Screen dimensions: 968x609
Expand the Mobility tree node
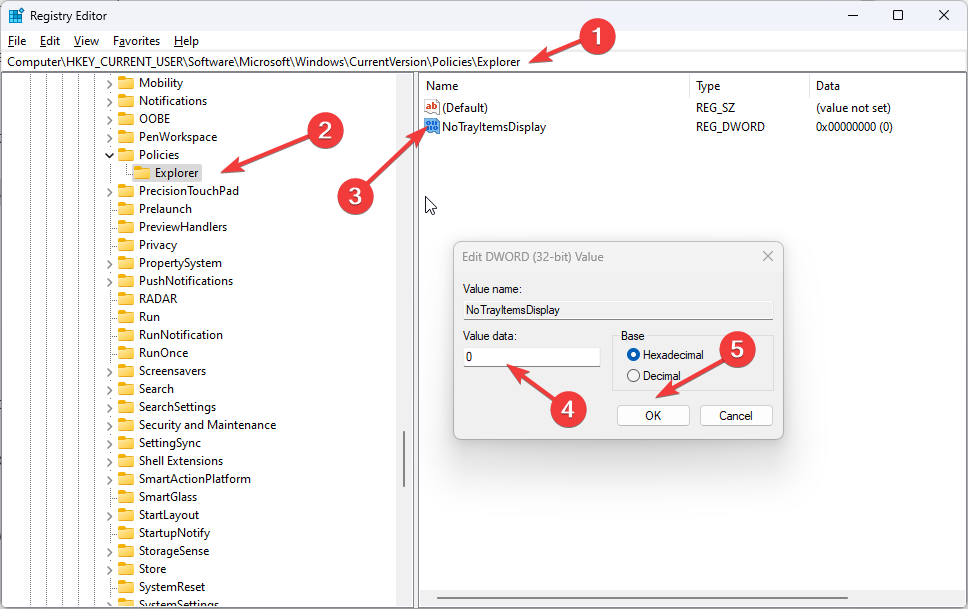[109, 83]
